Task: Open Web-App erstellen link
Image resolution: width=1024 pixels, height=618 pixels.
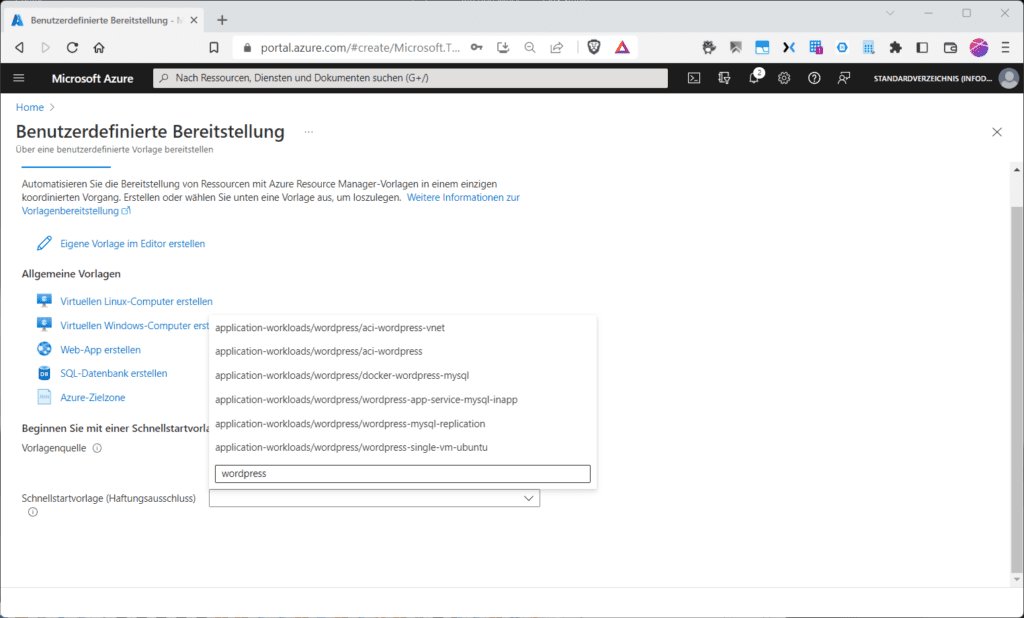Action: click(101, 350)
